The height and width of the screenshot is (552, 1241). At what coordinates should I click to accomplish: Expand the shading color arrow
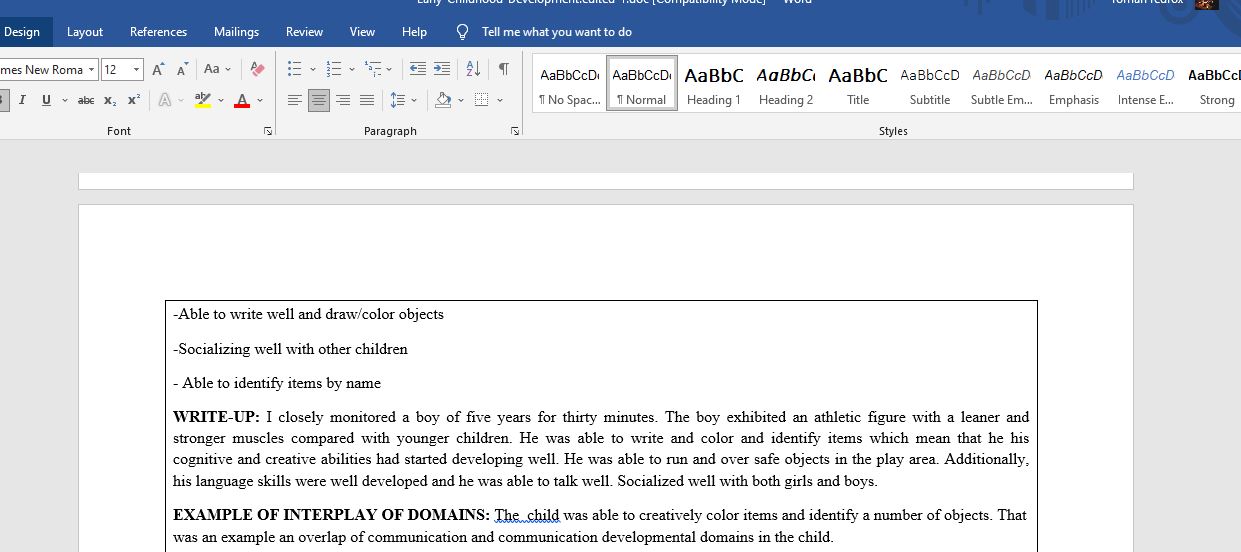pos(461,100)
